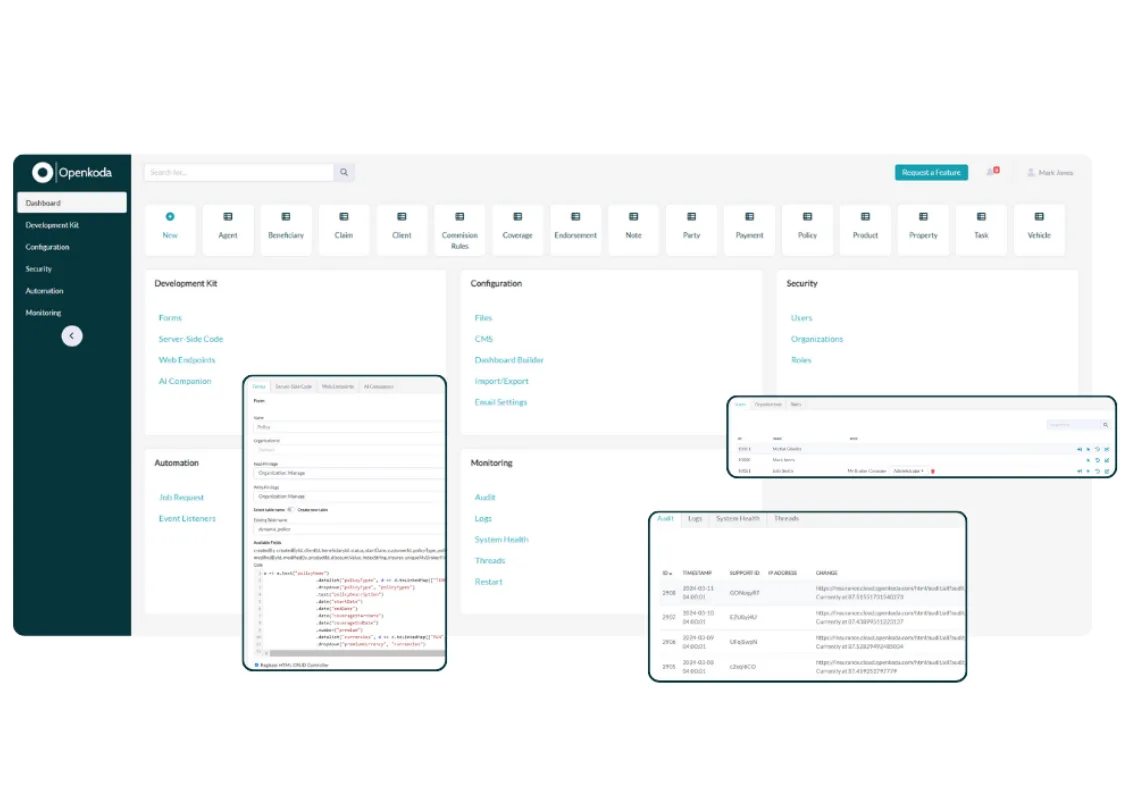Viewport: 1125px width, 800px height.
Task: Open the Audit link under Monitoring
Action: coord(485,497)
